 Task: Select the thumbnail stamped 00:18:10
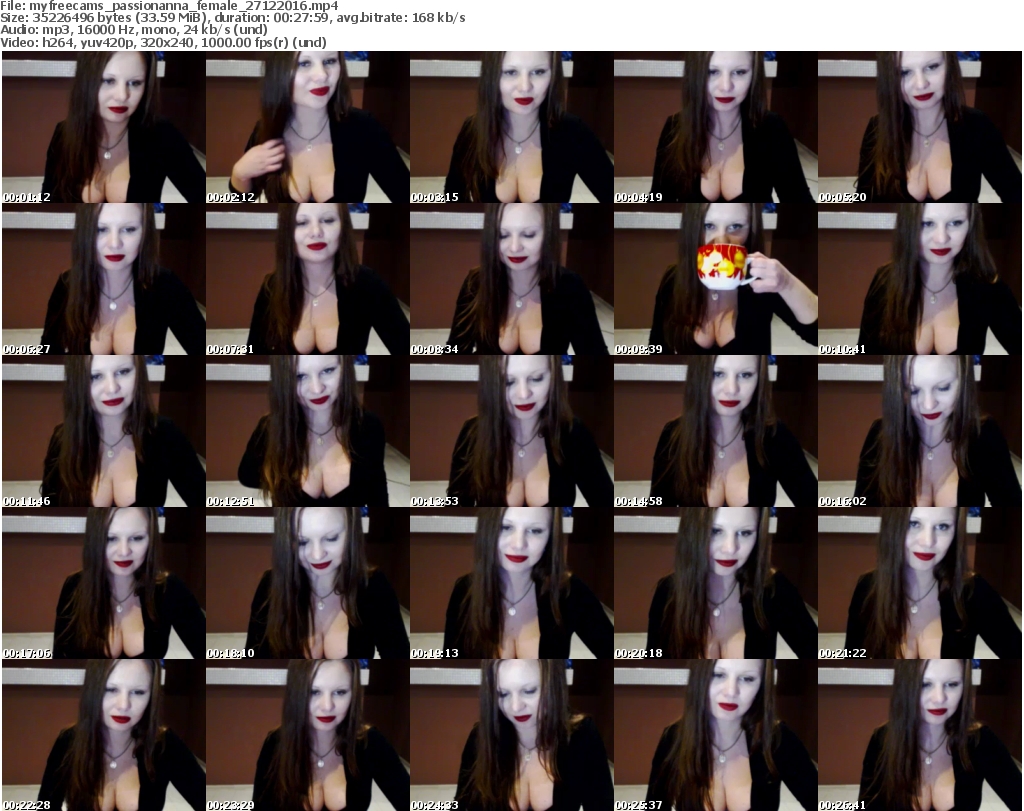click(307, 583)
